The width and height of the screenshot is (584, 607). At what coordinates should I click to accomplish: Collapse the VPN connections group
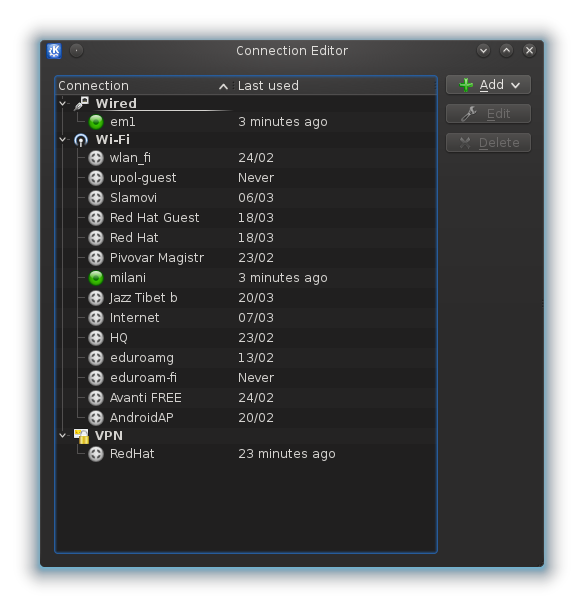63,436
